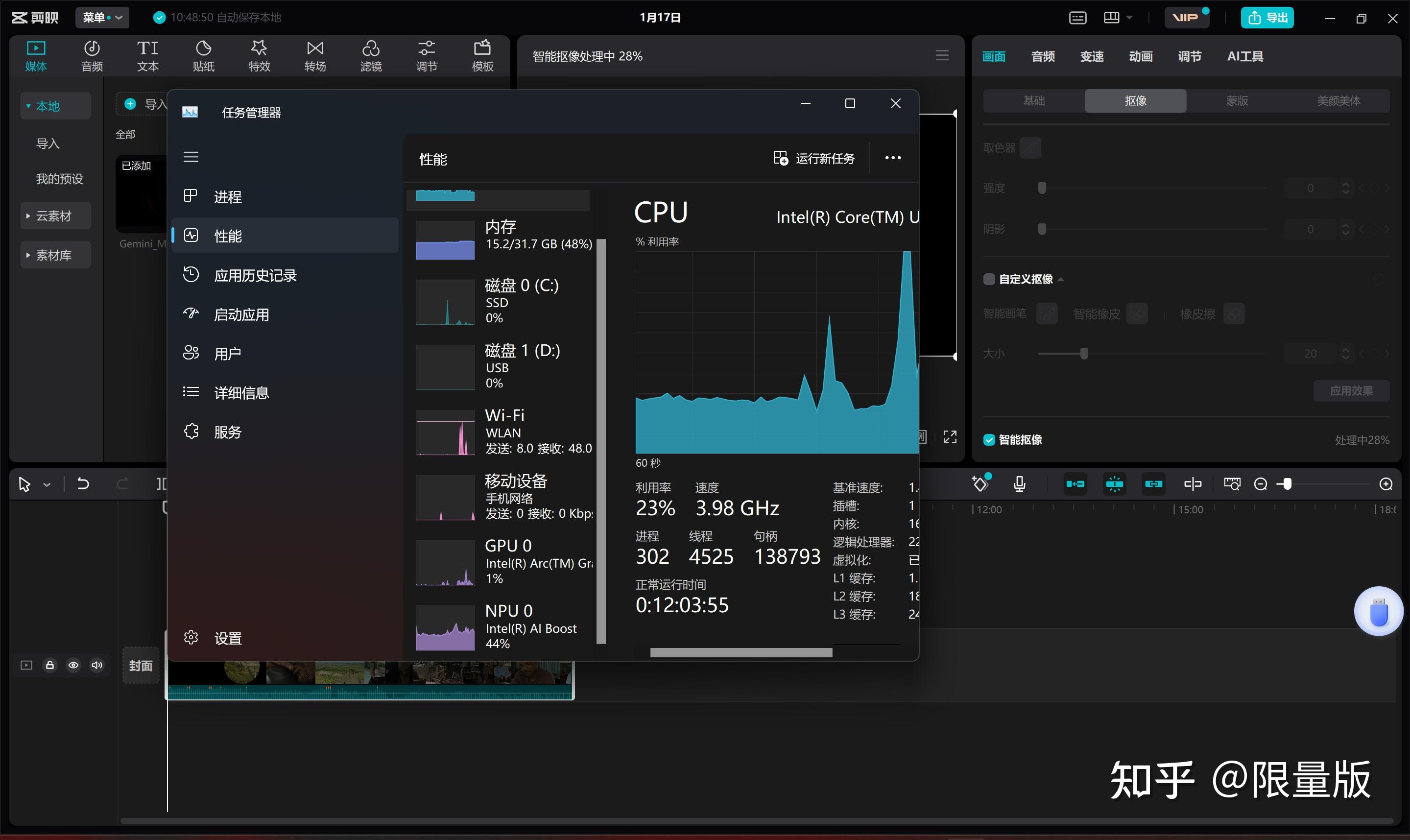The height and width of the screenshot is (840, 1410).
Task: Click the 大小 size slider handle
Action: click(1084, 353)
